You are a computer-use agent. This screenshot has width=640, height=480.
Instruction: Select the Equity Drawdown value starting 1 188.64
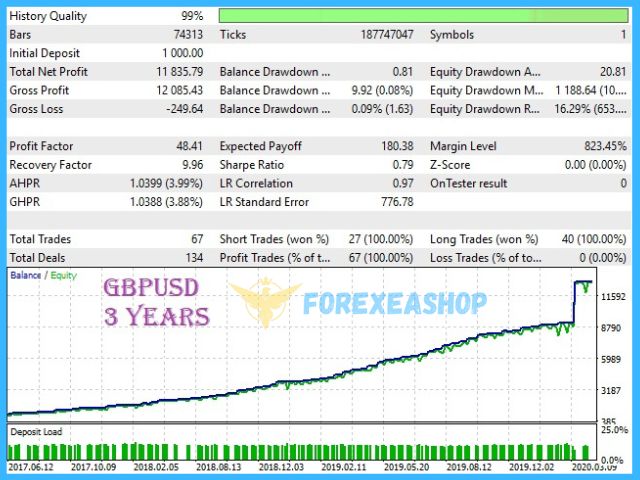[x=591, y=90]
